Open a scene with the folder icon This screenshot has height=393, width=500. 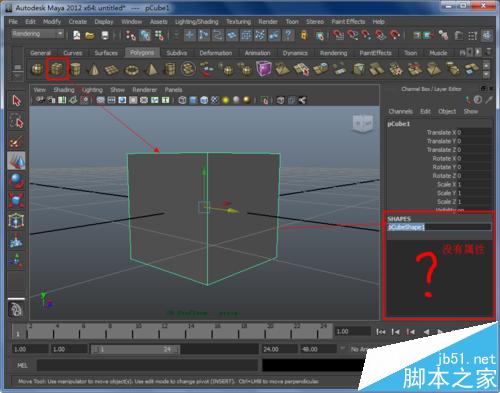(x=90, y=35)
